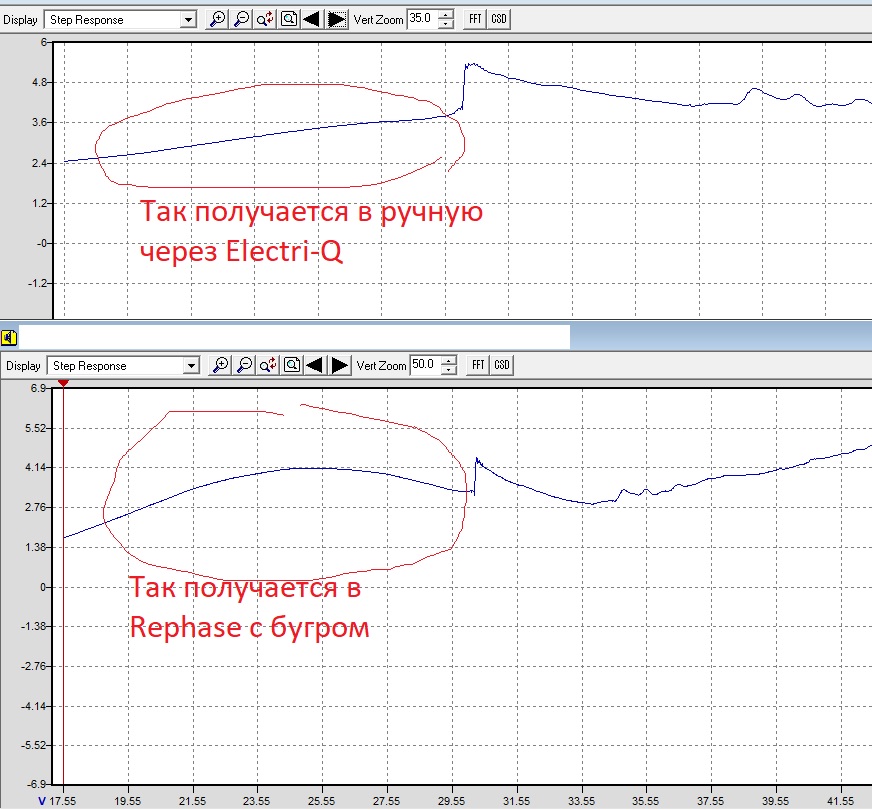This screenshot has width=872, height=810.
Task: Decrease the lower Vert Zoom value
Action: pos(449,370)
